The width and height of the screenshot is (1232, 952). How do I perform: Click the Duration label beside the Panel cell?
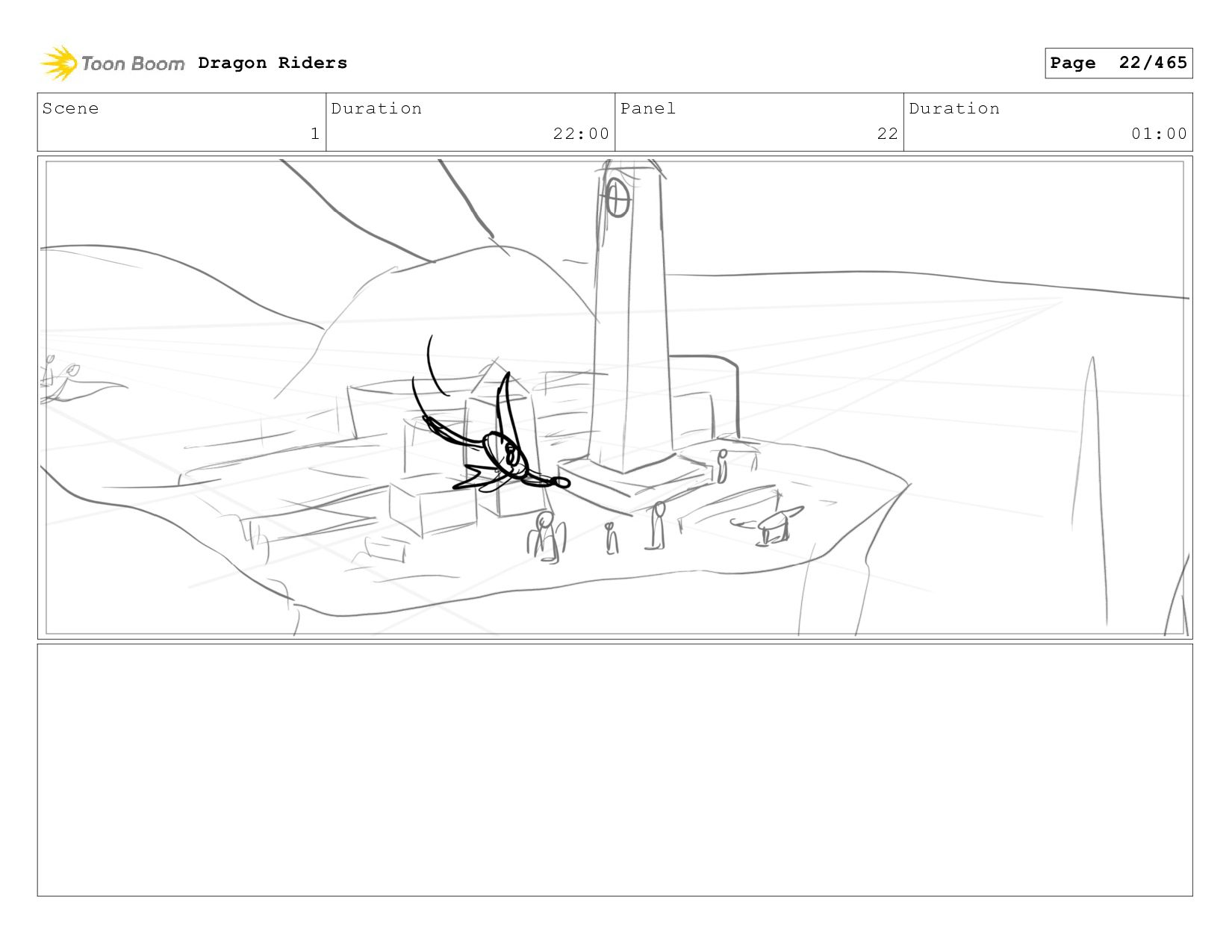click(954, 108)
